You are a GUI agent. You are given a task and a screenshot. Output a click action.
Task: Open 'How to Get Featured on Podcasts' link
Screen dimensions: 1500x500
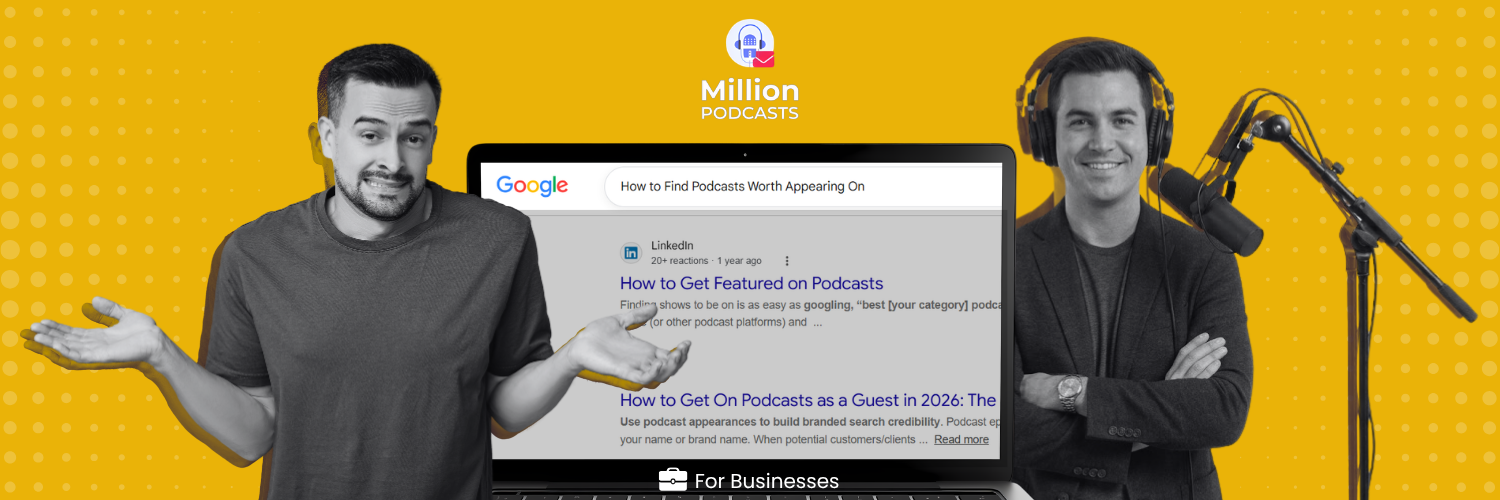tap(752, 283)
